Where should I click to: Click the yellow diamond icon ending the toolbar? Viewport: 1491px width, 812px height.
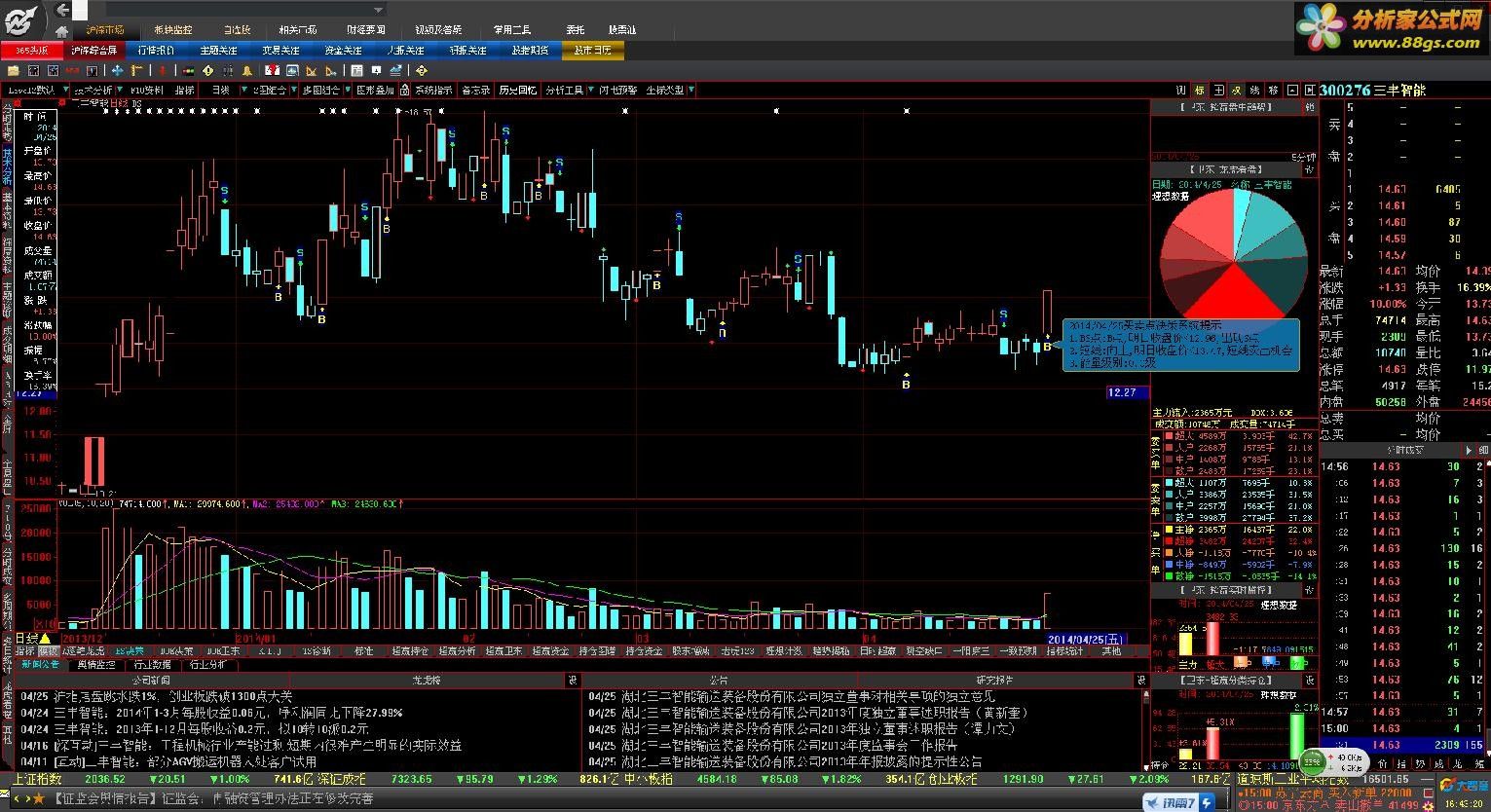click(x=422, y=71)
